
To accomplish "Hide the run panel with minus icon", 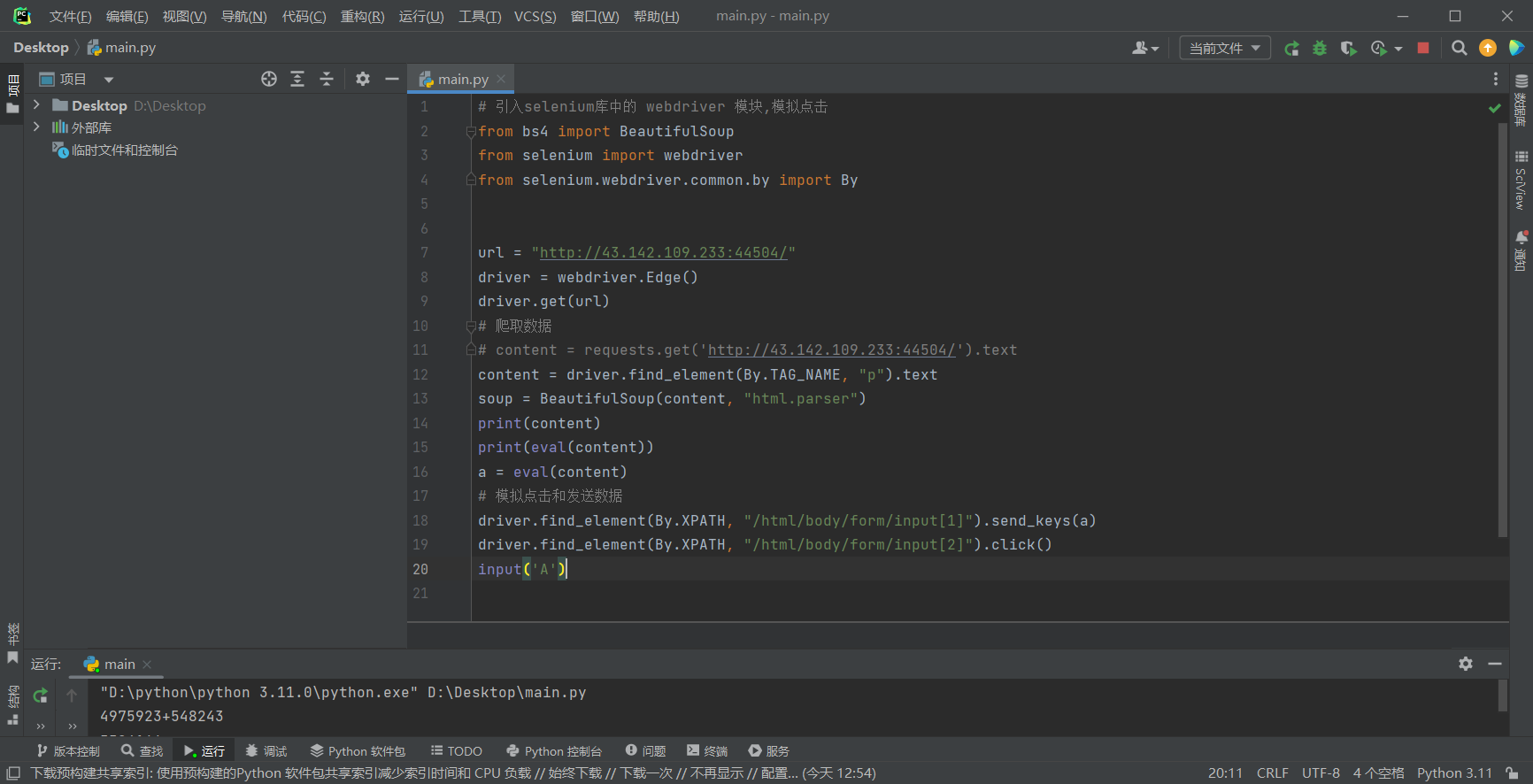I will tap(1495, 664).
